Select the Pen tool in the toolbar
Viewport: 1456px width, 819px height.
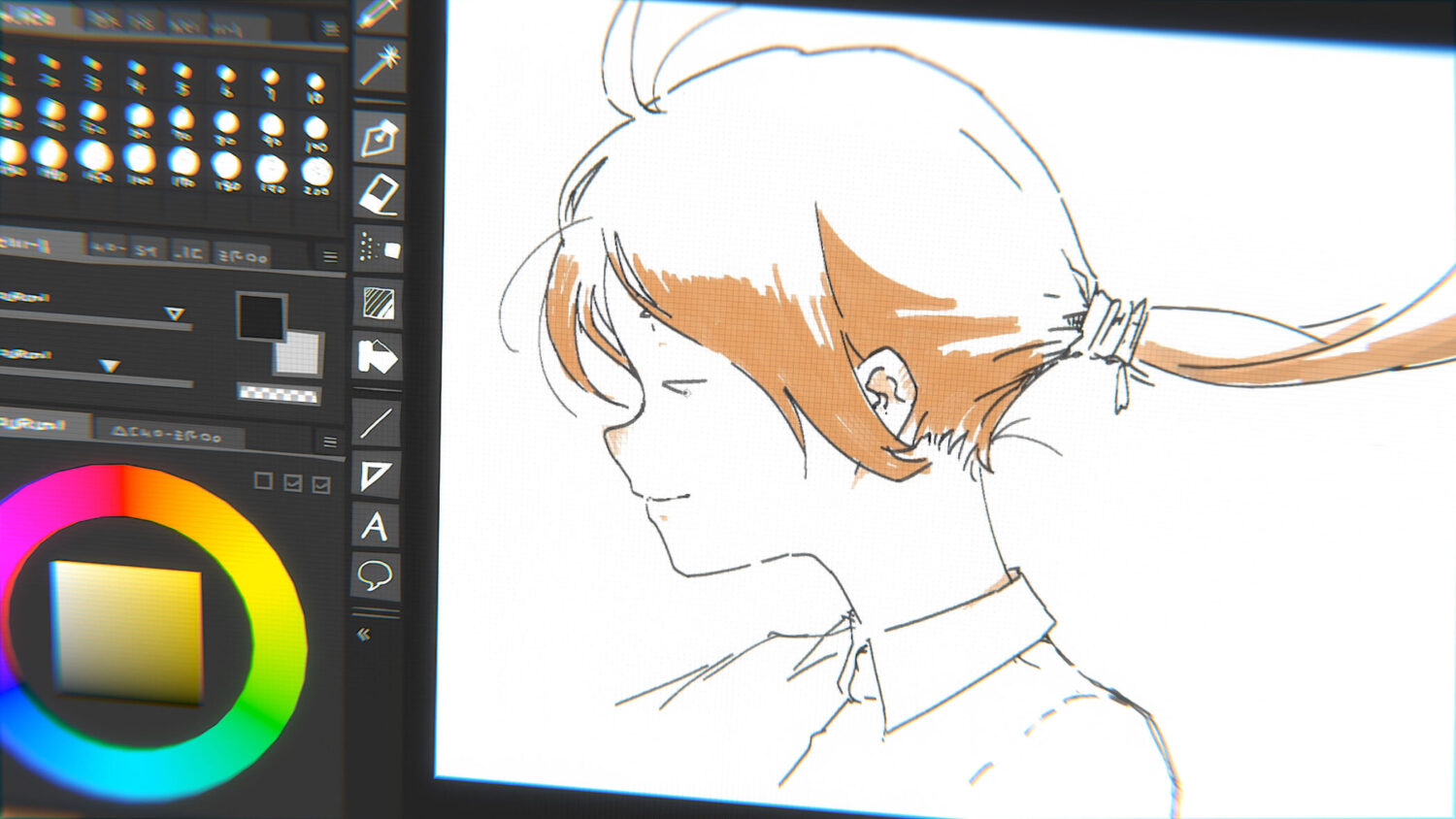[x=378, y=139]
